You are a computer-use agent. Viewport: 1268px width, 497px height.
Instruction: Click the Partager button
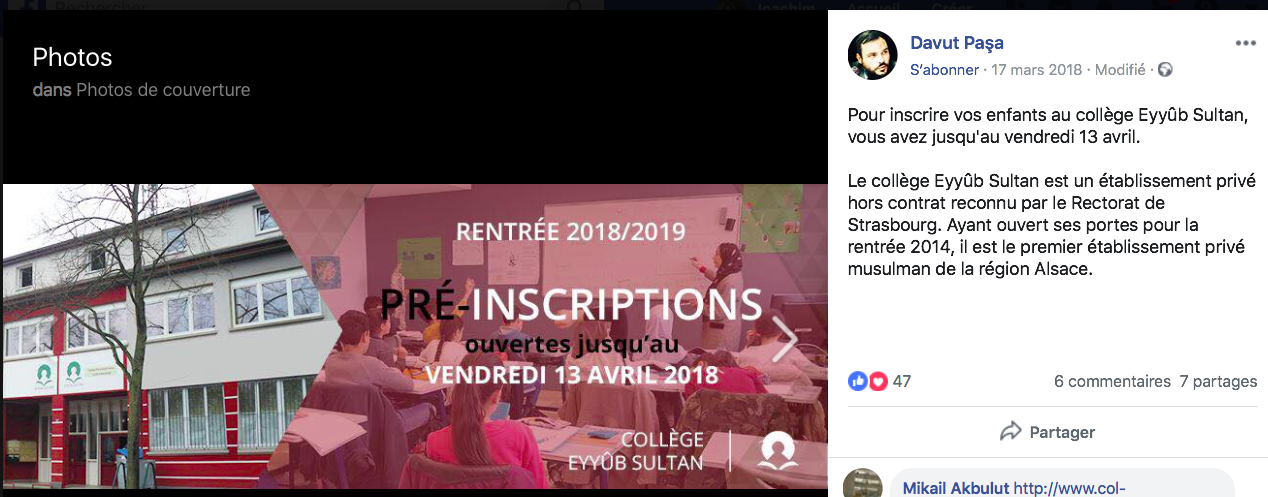(1048, 432)
